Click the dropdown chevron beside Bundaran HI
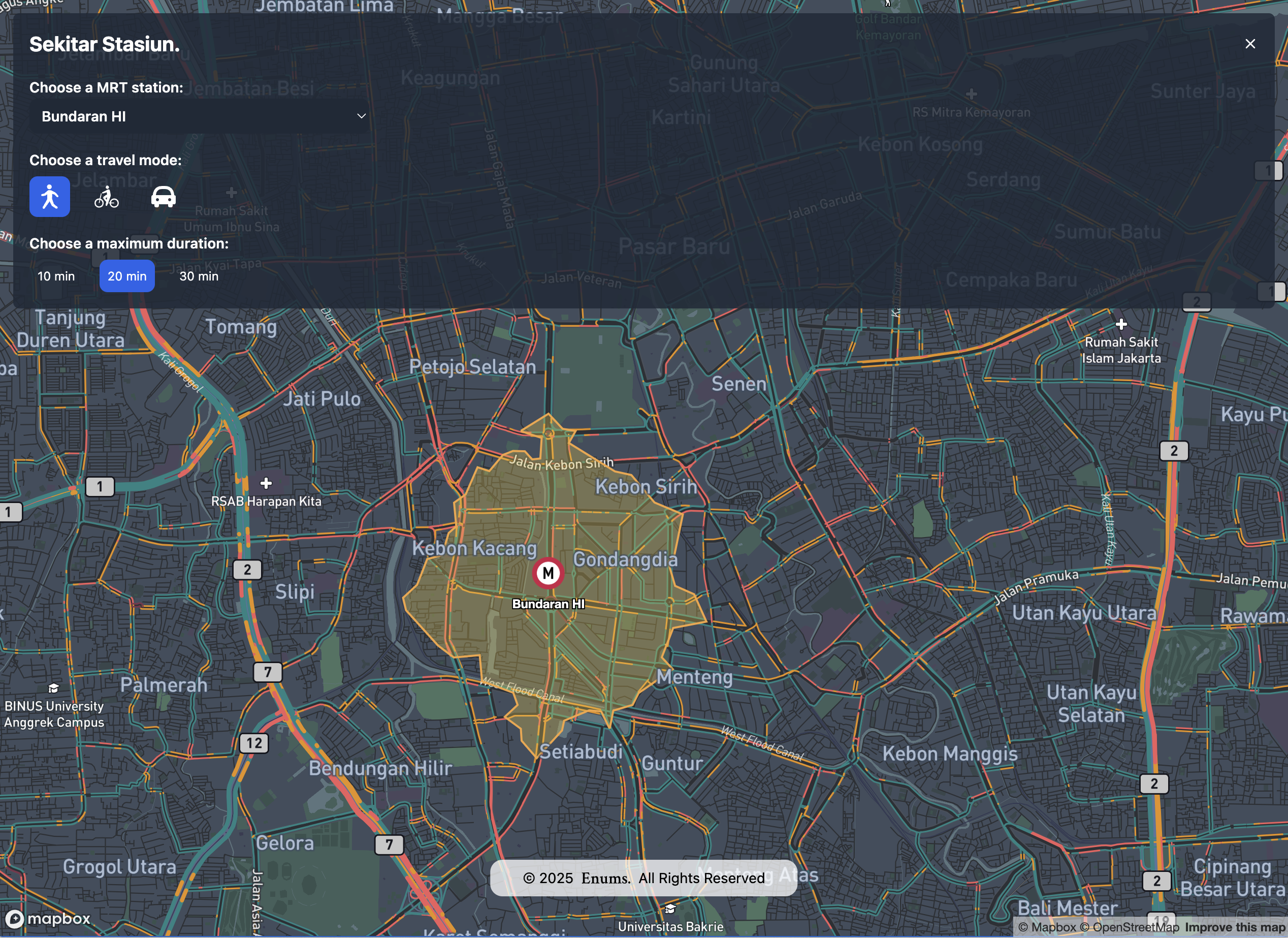Viewport: 1288px width, 938px height. (361, 116)
